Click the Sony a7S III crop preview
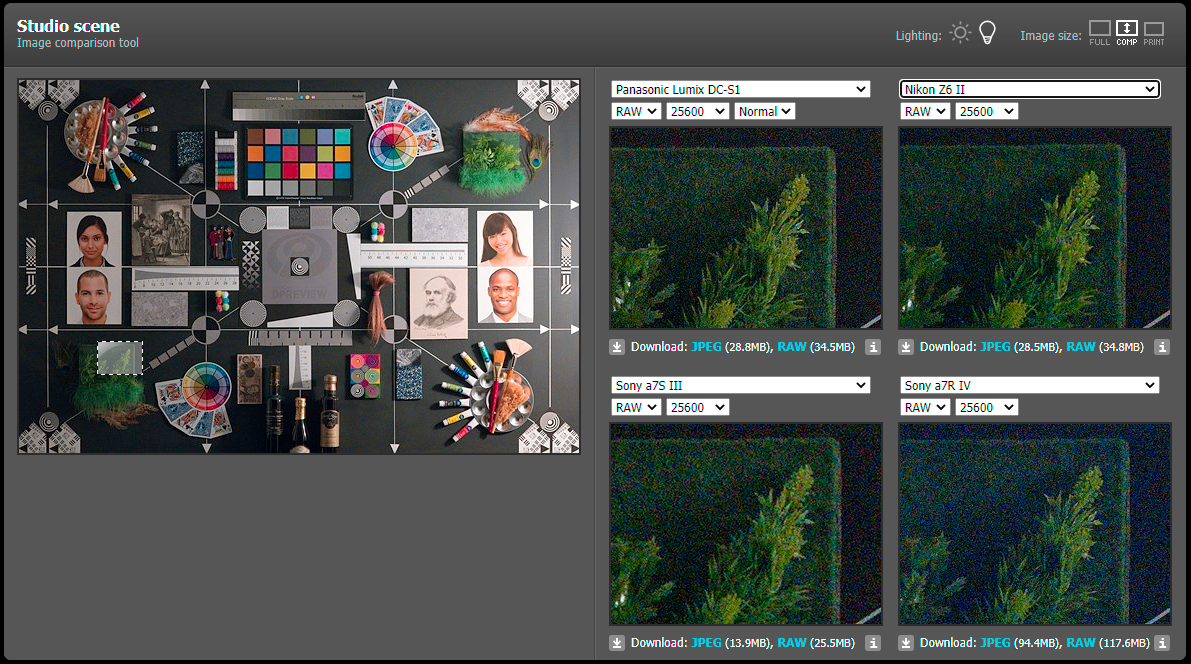This screenshot has width=1191, height=664. click(746, 524)
